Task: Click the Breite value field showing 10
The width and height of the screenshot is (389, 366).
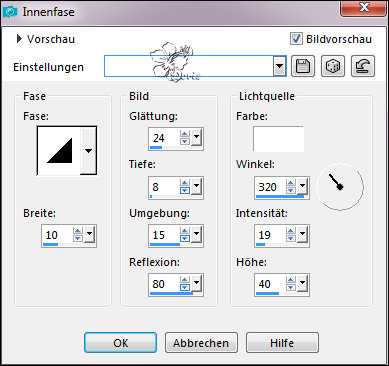Action: [57, 235]
